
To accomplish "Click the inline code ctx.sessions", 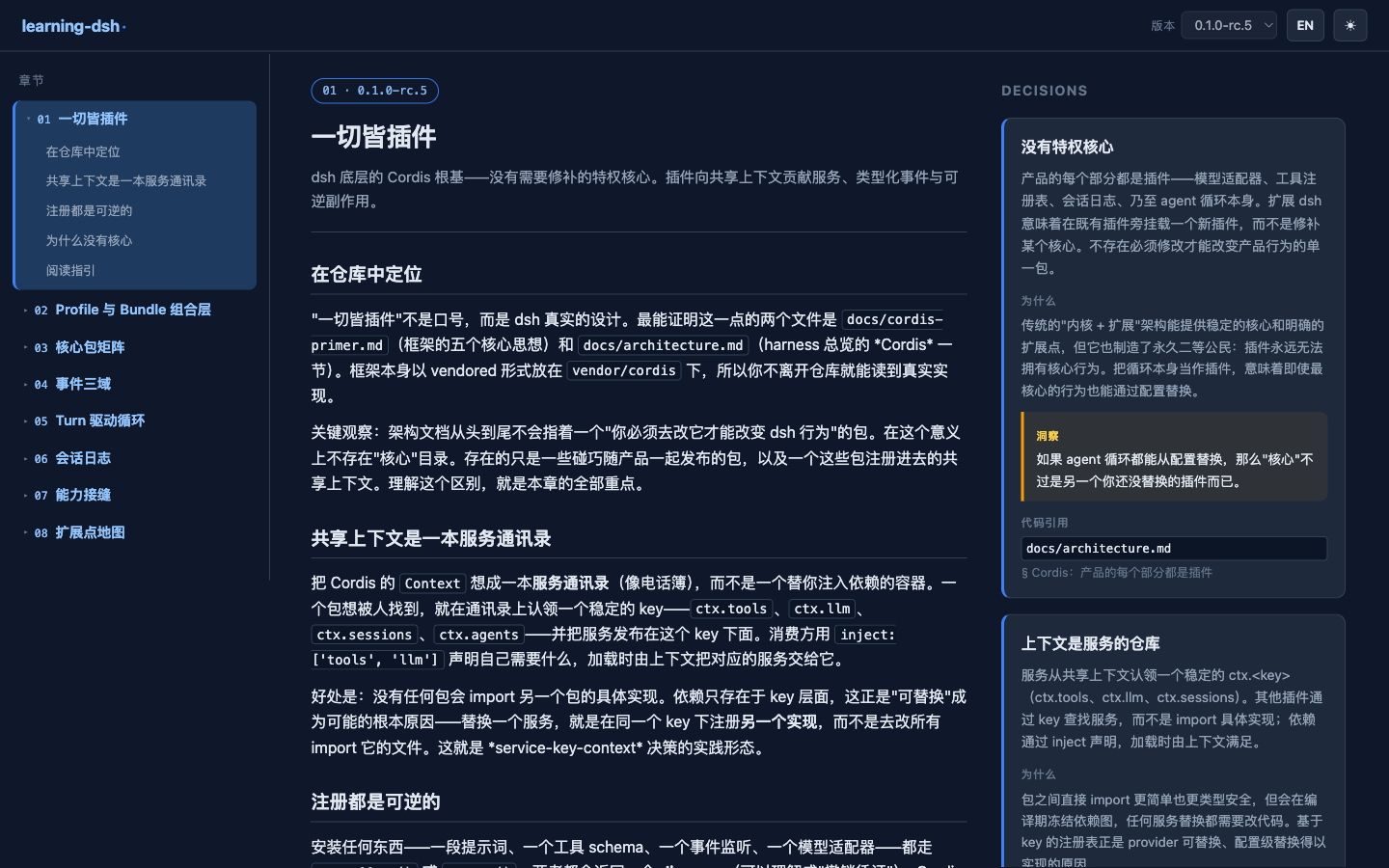I will pyautogui.click(x=365, y=635).
